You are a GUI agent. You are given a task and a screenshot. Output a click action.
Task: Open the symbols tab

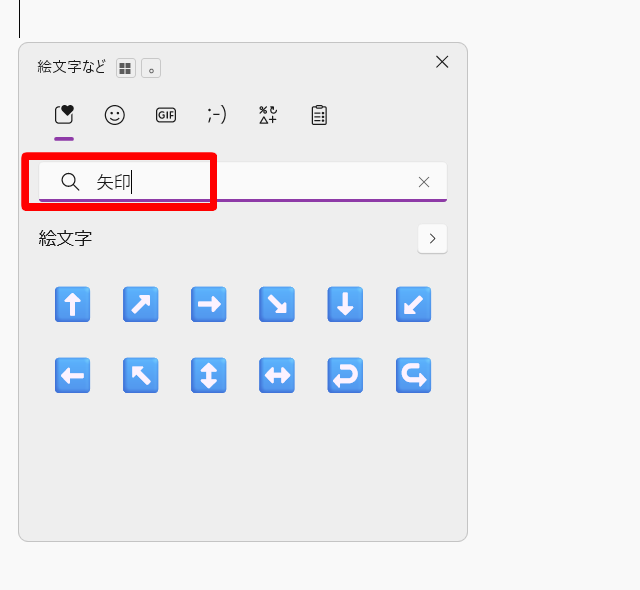pos(268,115)
